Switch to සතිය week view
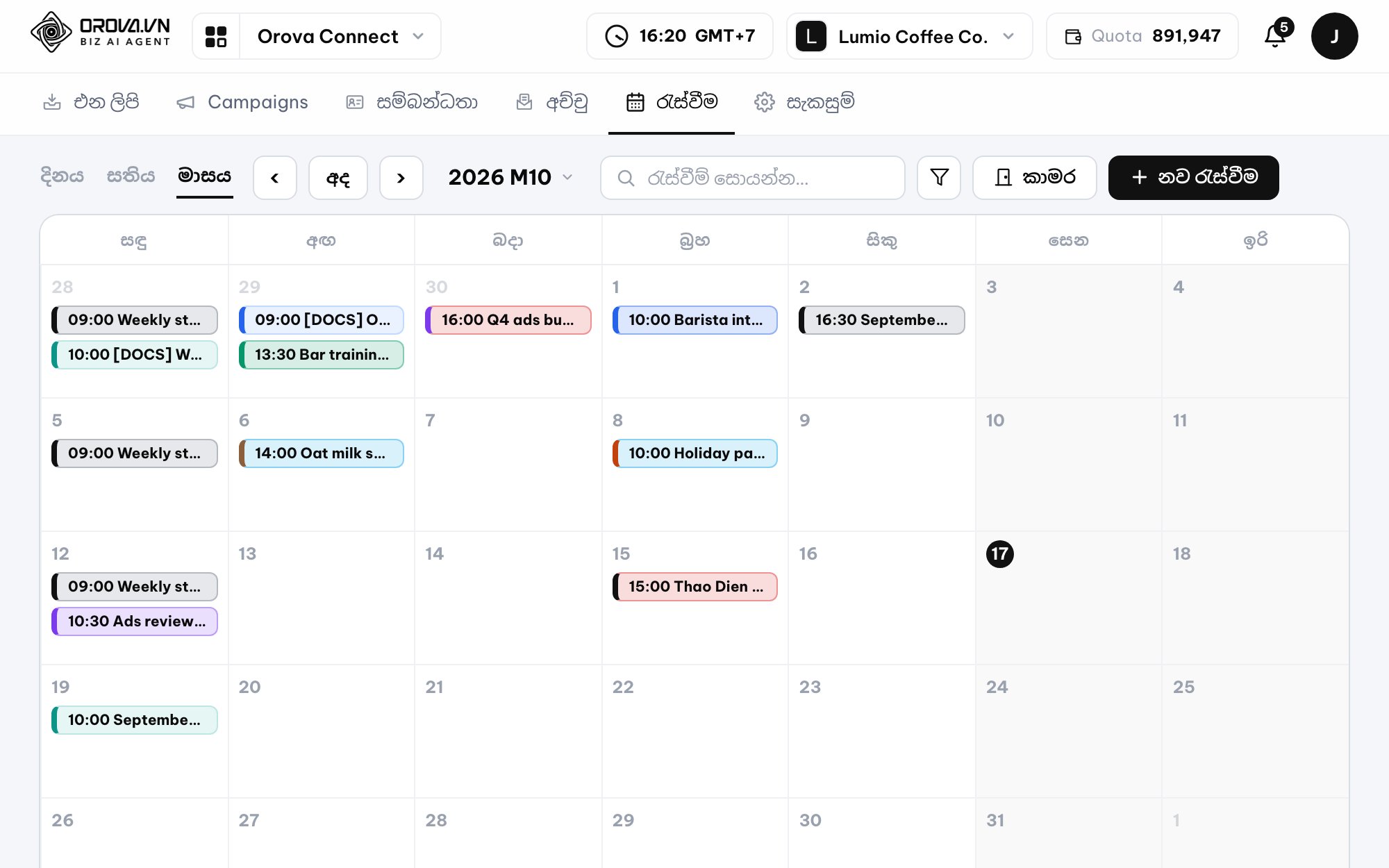Image resolution: width=1389 pixels, height=868 pixels. coord(131,176)
